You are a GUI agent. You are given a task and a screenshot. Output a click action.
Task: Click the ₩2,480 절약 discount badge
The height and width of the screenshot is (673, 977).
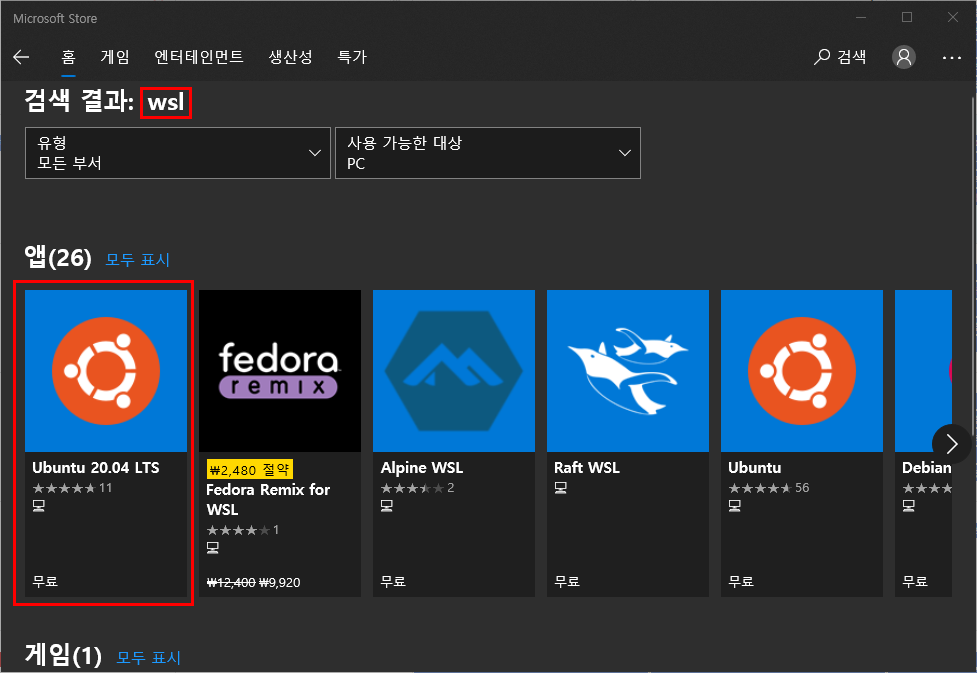[250, 469]
